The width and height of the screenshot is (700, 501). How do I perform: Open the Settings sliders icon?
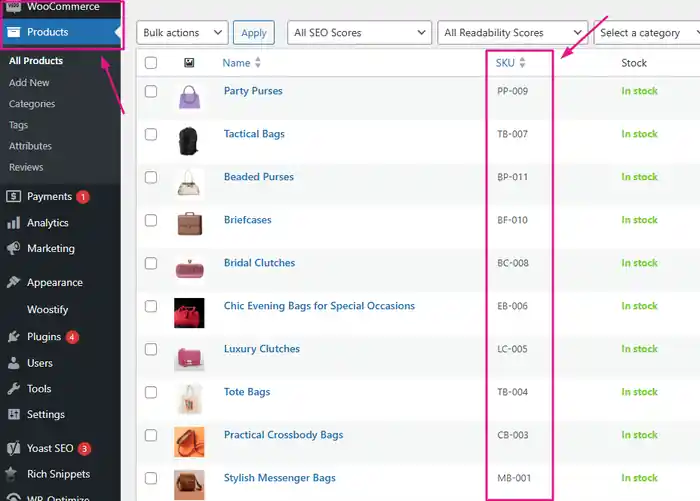pyautogui.click(x=13, y=414)
